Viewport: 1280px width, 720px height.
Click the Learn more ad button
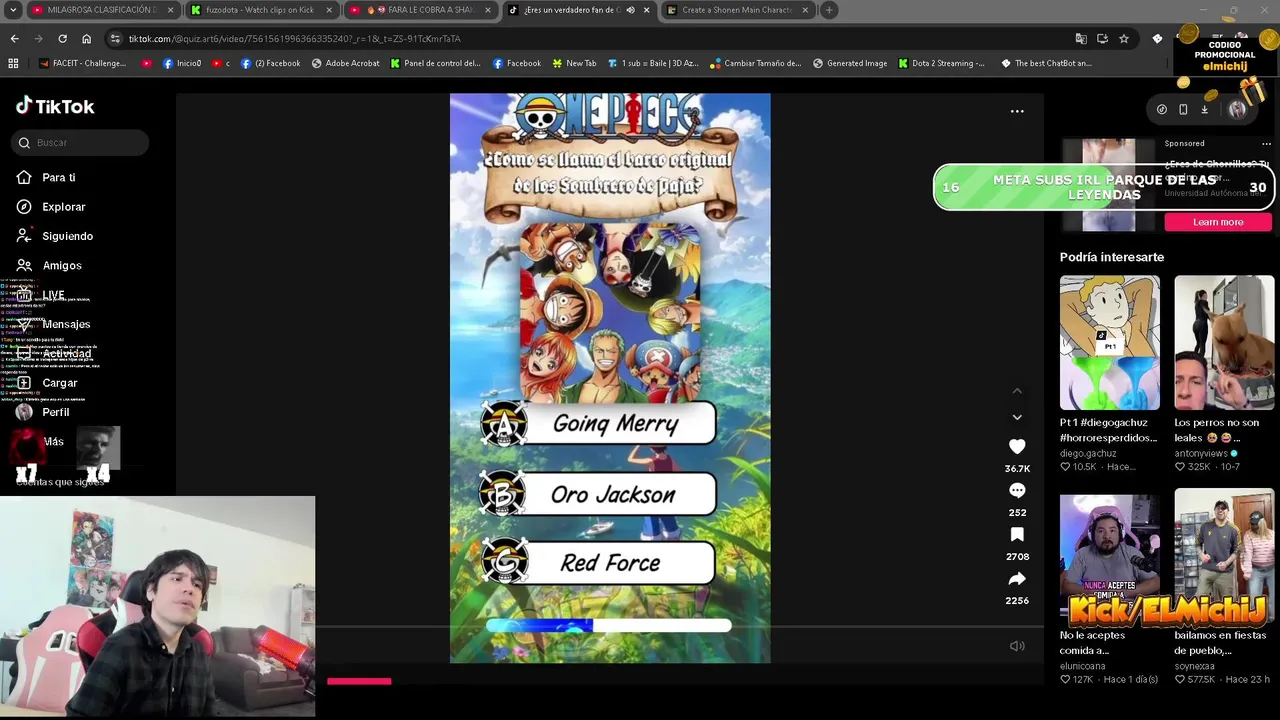pyautogui.click(x=1218, y=222)
